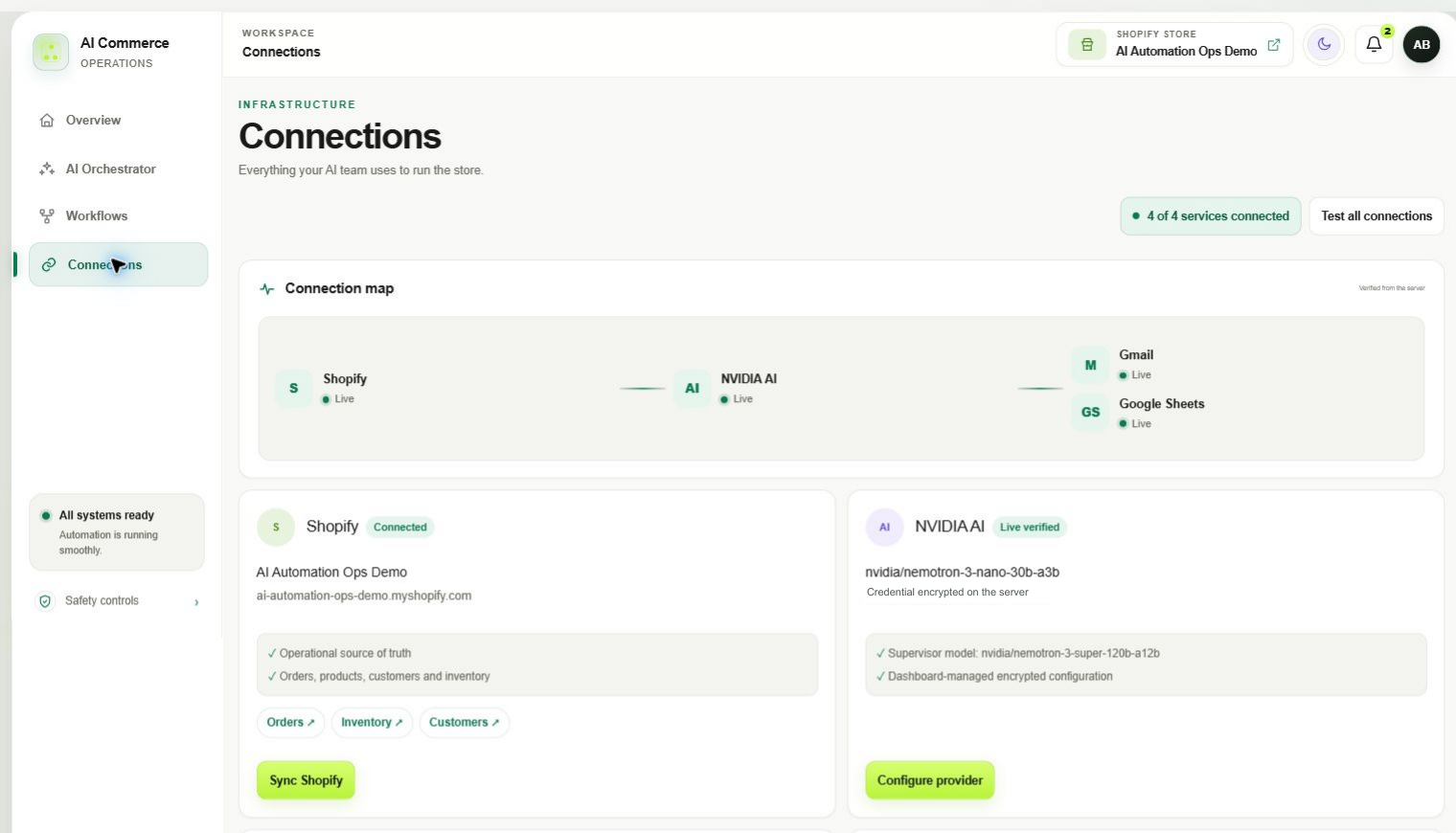Open notifications bell
1456x833 pixels.
tap(1374, 44)
